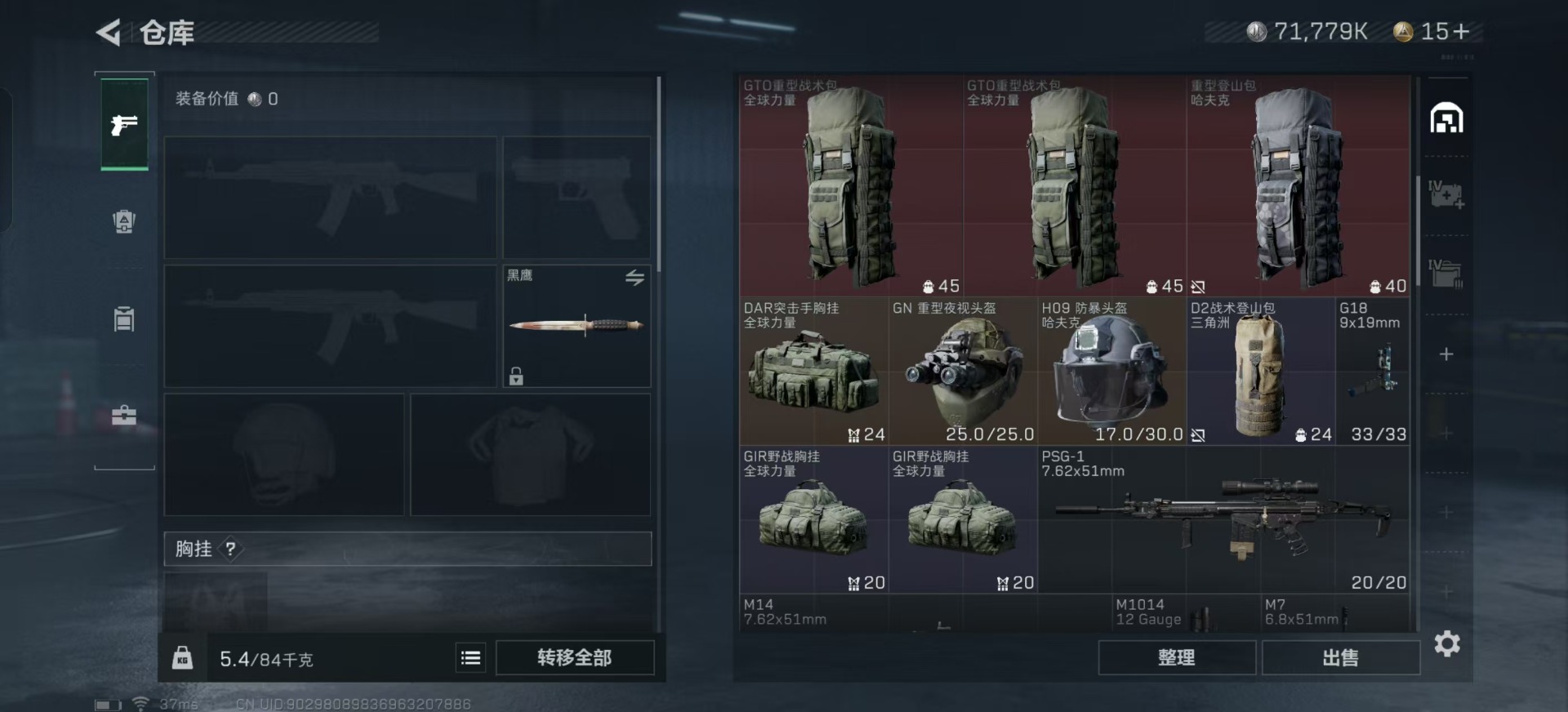This screenshot has width=1568, height=712.
Task: Select the main stash house icon
Action: point(1446,118)
